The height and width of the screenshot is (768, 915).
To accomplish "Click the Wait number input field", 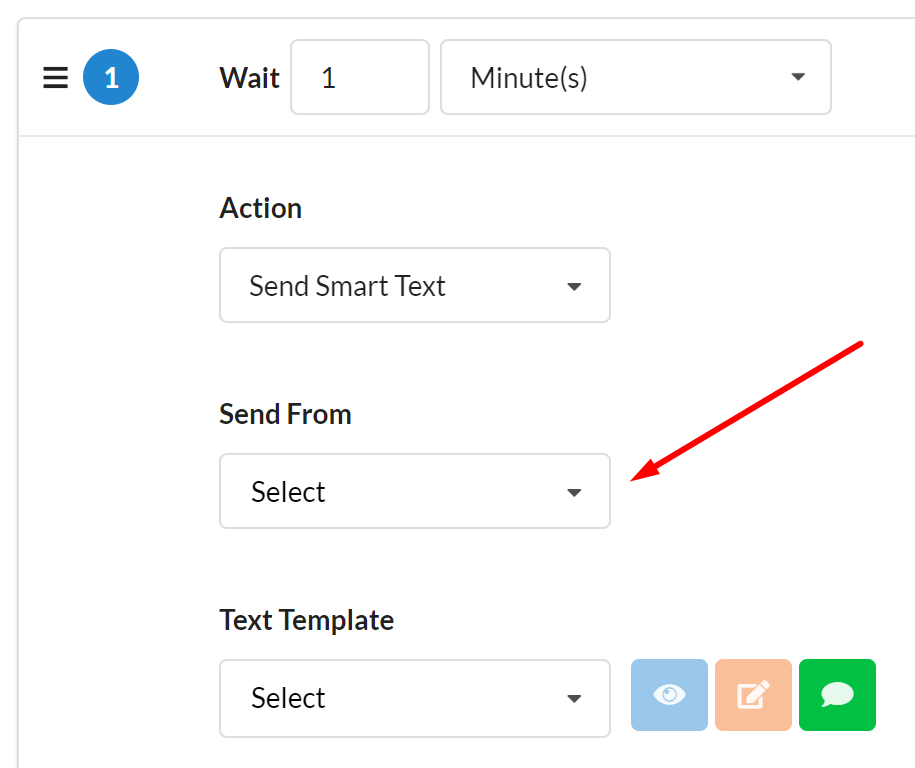I will tap(359, 78).
